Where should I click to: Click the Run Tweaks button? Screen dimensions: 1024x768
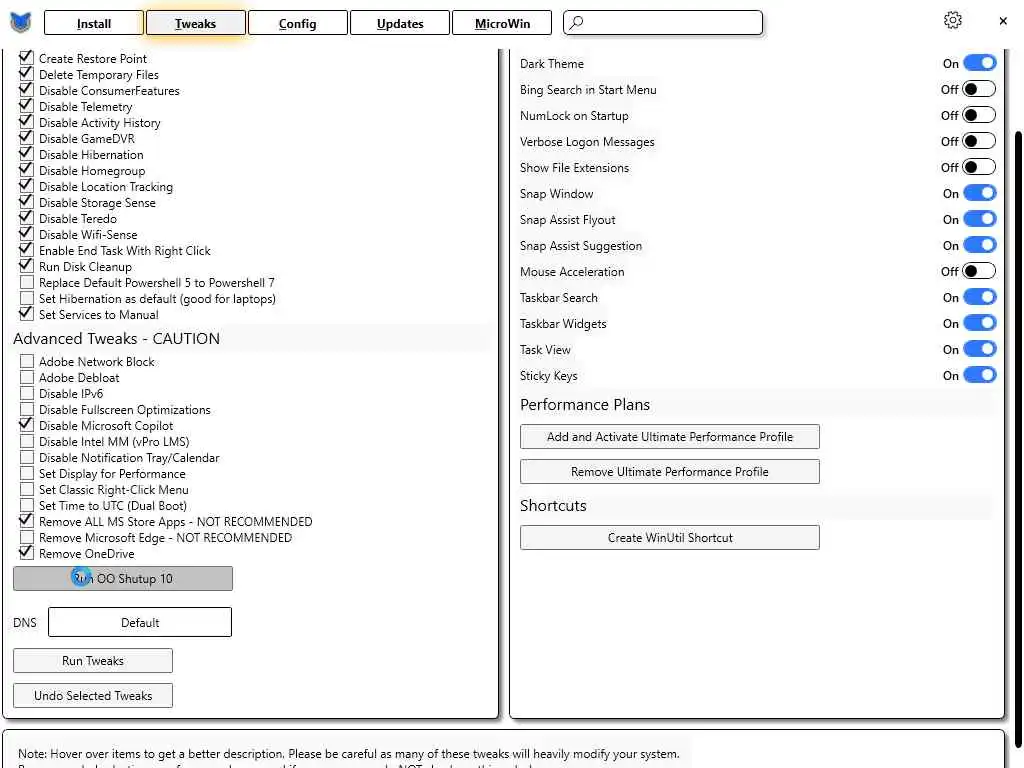coord(93,660)
